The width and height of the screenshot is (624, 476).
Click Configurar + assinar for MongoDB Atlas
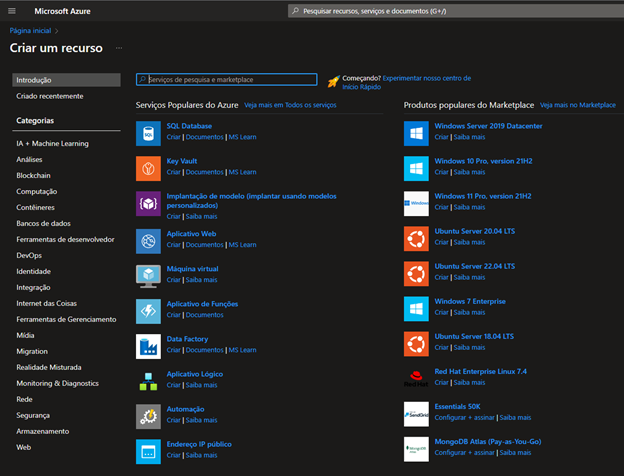(464, 453)
